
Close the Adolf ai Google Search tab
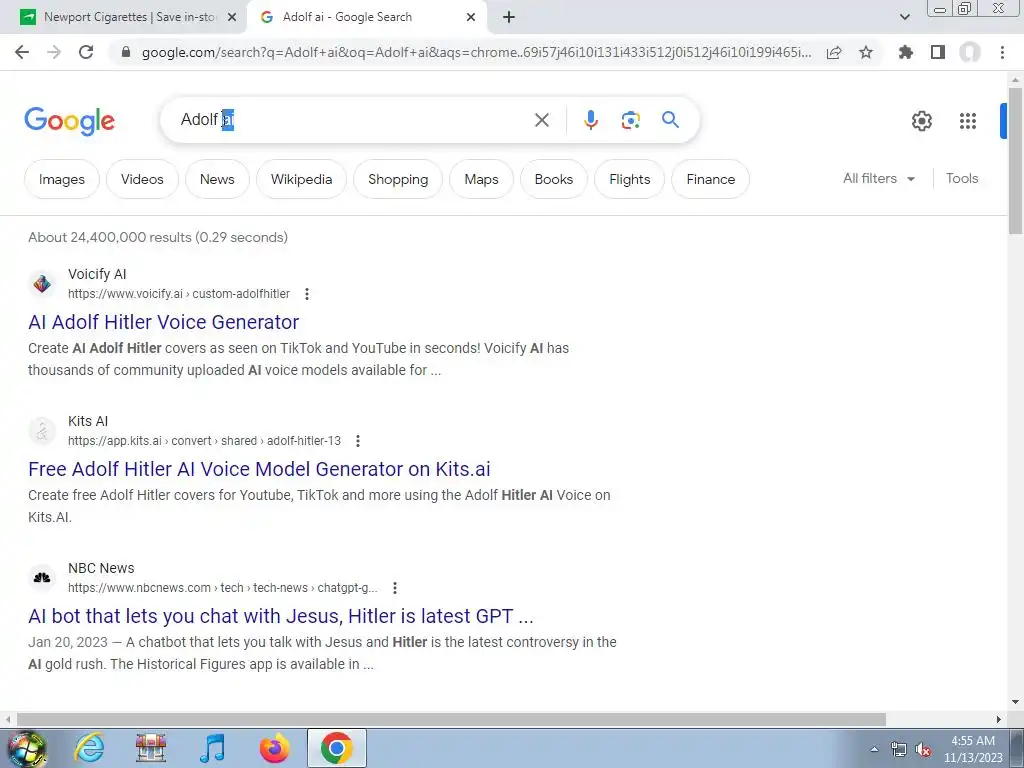pyautogui.click(x=471, y=17)
